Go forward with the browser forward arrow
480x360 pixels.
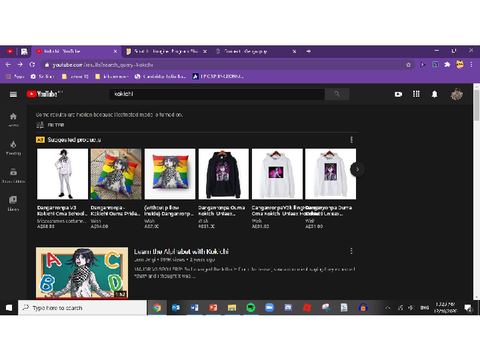click(20, 65)
